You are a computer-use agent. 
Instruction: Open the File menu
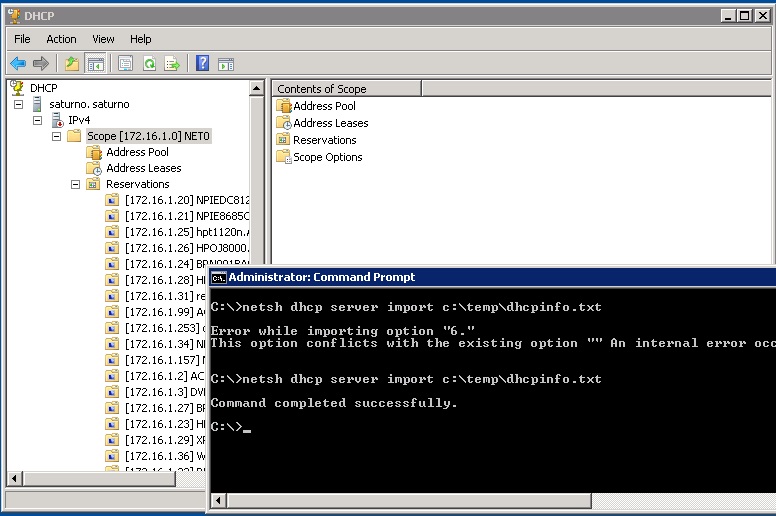click(x=22, y=39)
